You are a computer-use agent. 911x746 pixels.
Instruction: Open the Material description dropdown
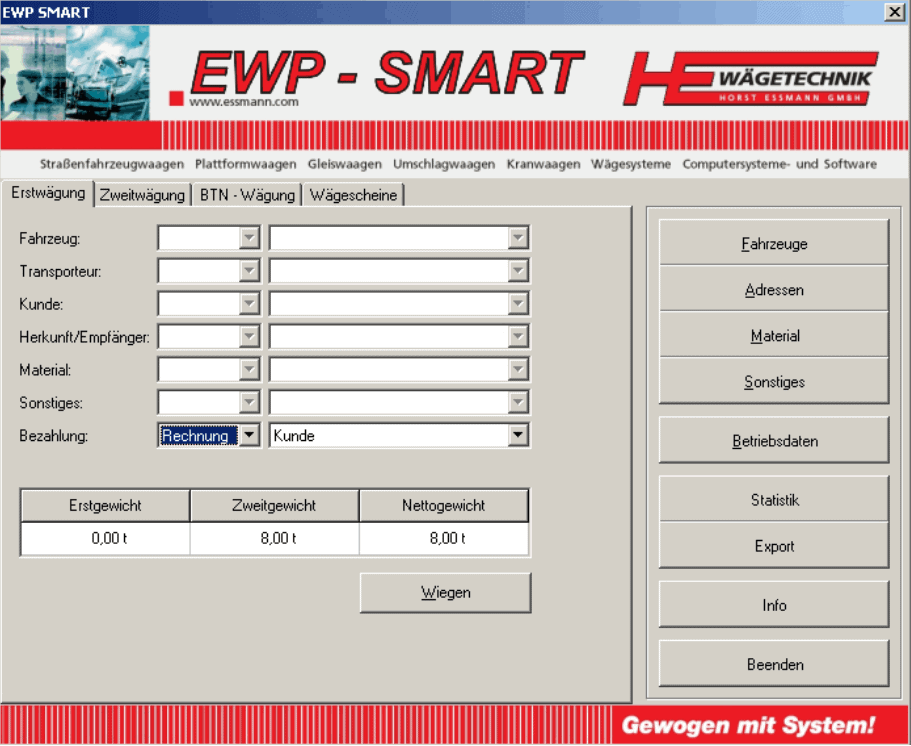[x=517, y=370]
